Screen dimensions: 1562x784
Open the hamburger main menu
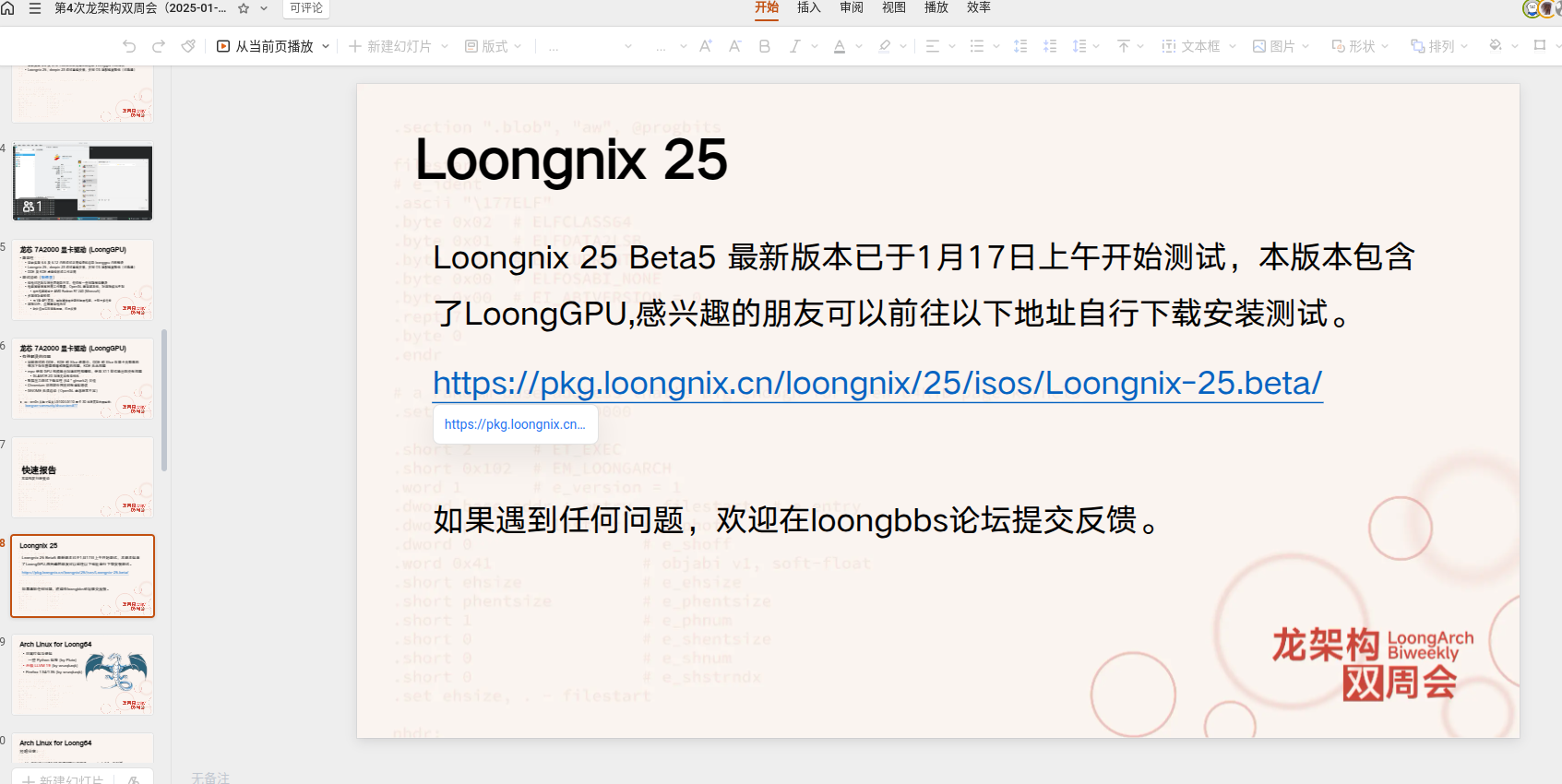pyautogui.click(x=35, y=8)
